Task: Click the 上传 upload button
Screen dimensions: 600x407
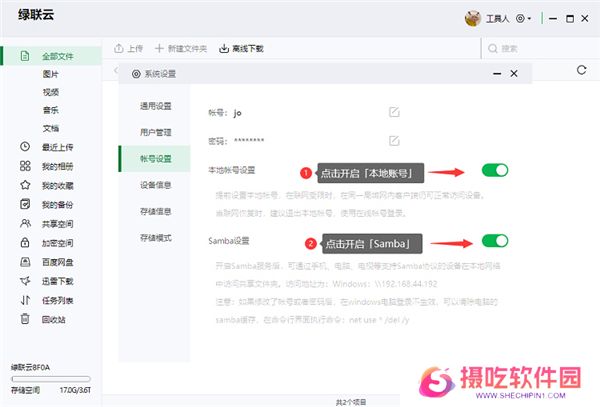Action: [129, 49]
